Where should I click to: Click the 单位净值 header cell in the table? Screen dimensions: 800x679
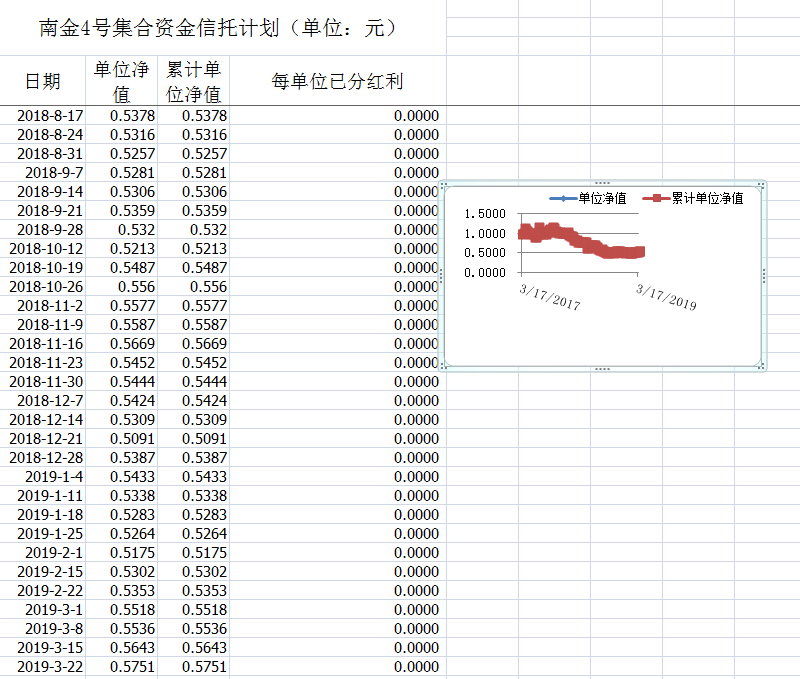pyautogui.click(x=121, y=81)
